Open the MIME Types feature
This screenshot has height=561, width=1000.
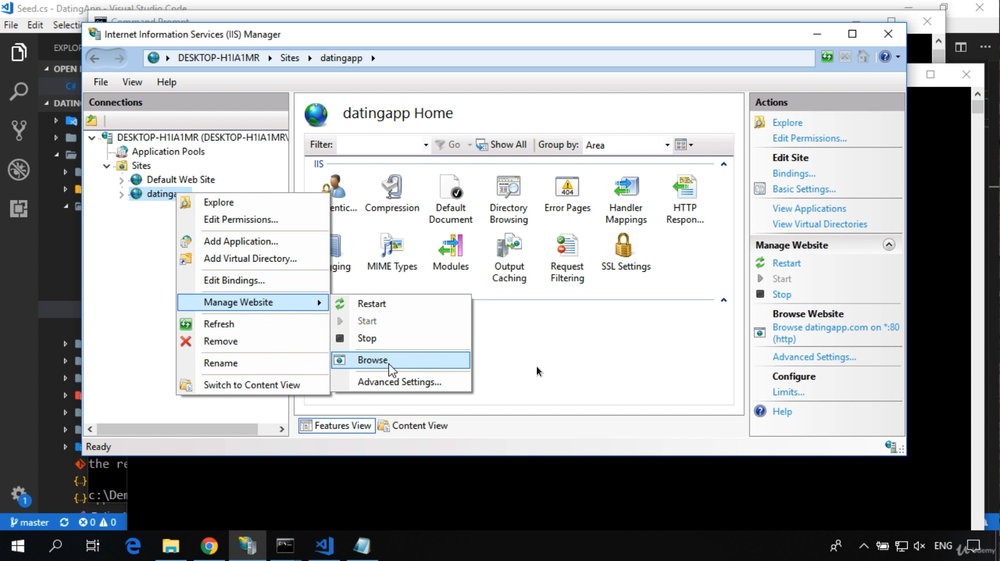tap(392, 252)
